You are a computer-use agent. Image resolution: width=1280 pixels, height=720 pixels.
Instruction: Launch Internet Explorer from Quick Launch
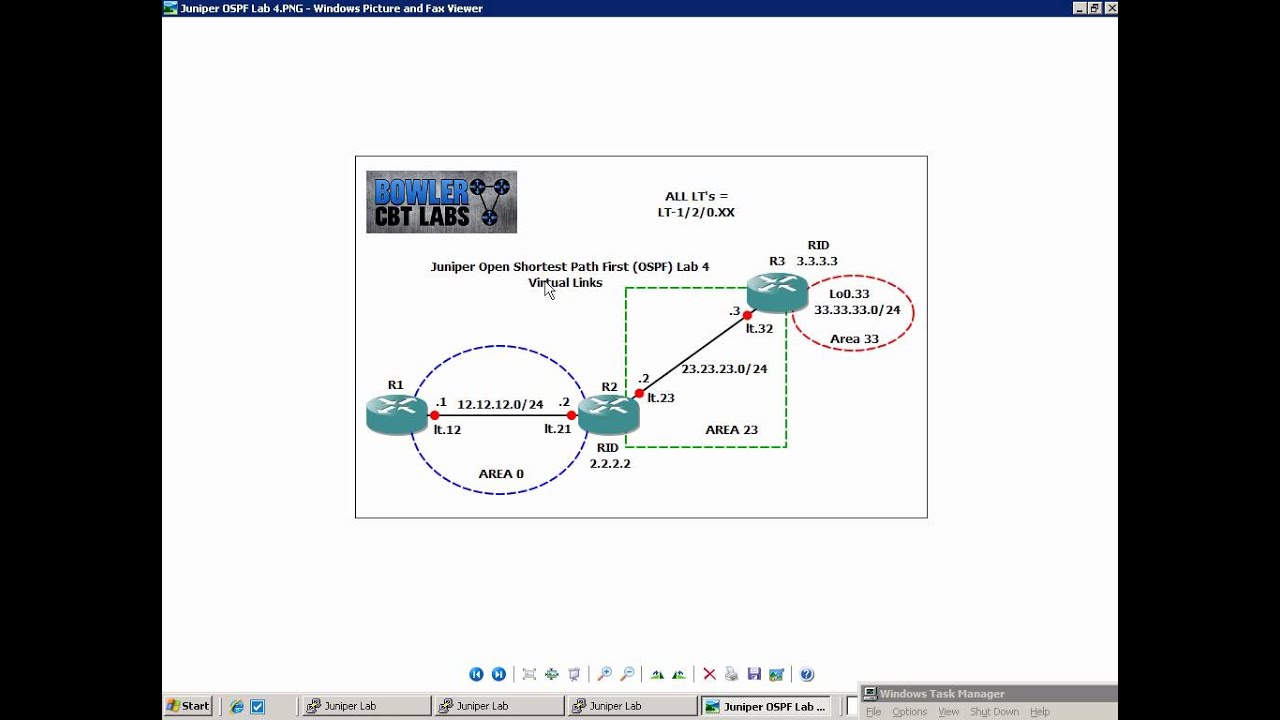(x=237, y=706)
